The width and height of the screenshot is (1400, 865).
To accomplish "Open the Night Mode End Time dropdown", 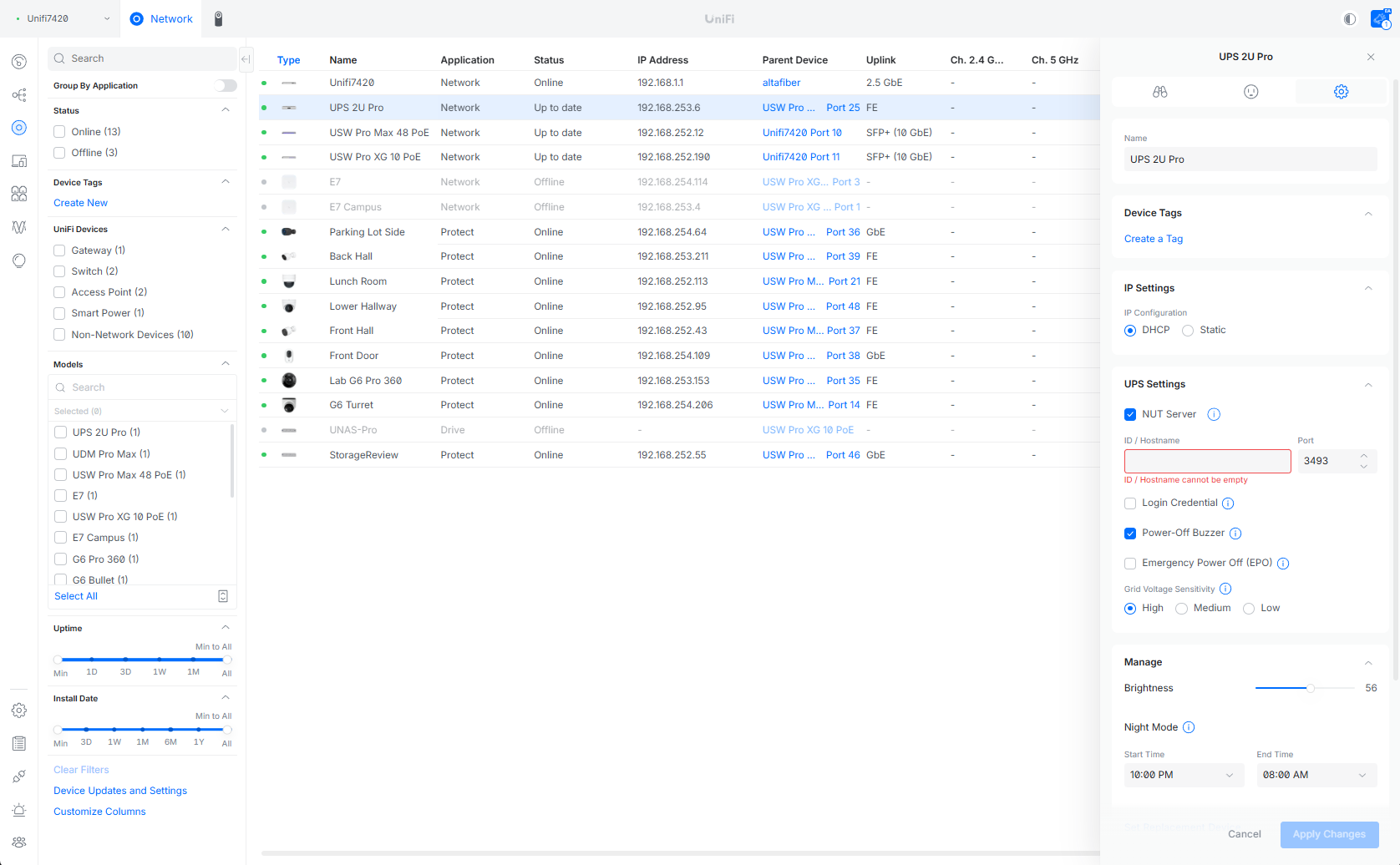I will (1316, 775).
